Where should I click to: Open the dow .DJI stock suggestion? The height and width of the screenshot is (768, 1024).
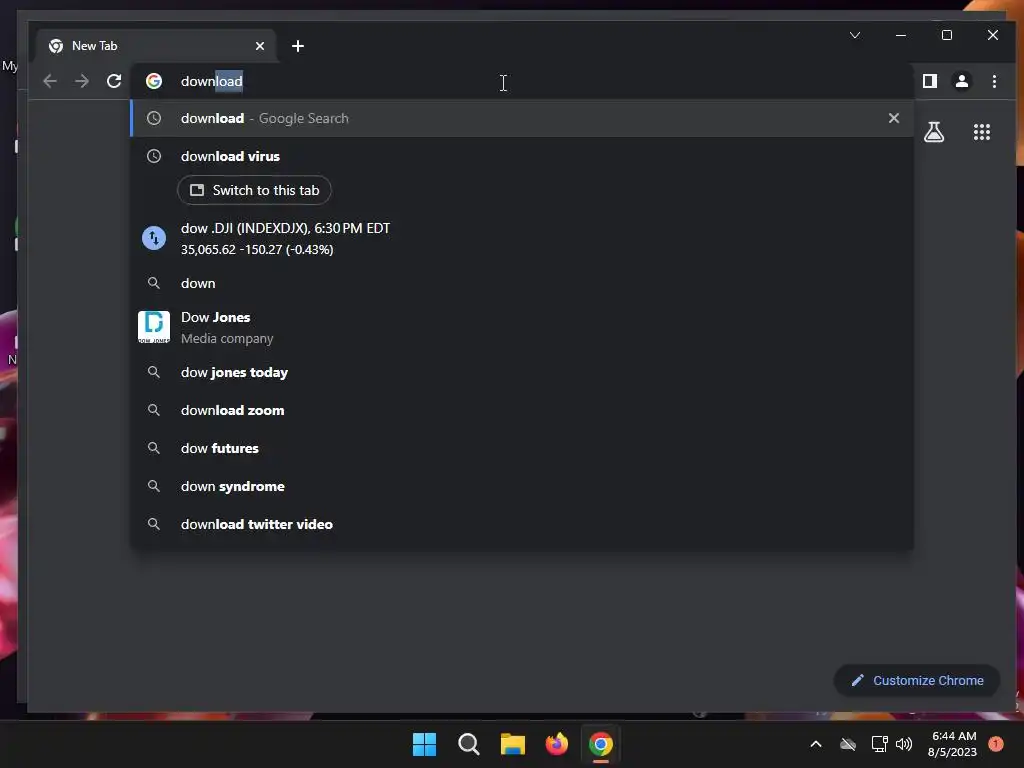point(522,238)
